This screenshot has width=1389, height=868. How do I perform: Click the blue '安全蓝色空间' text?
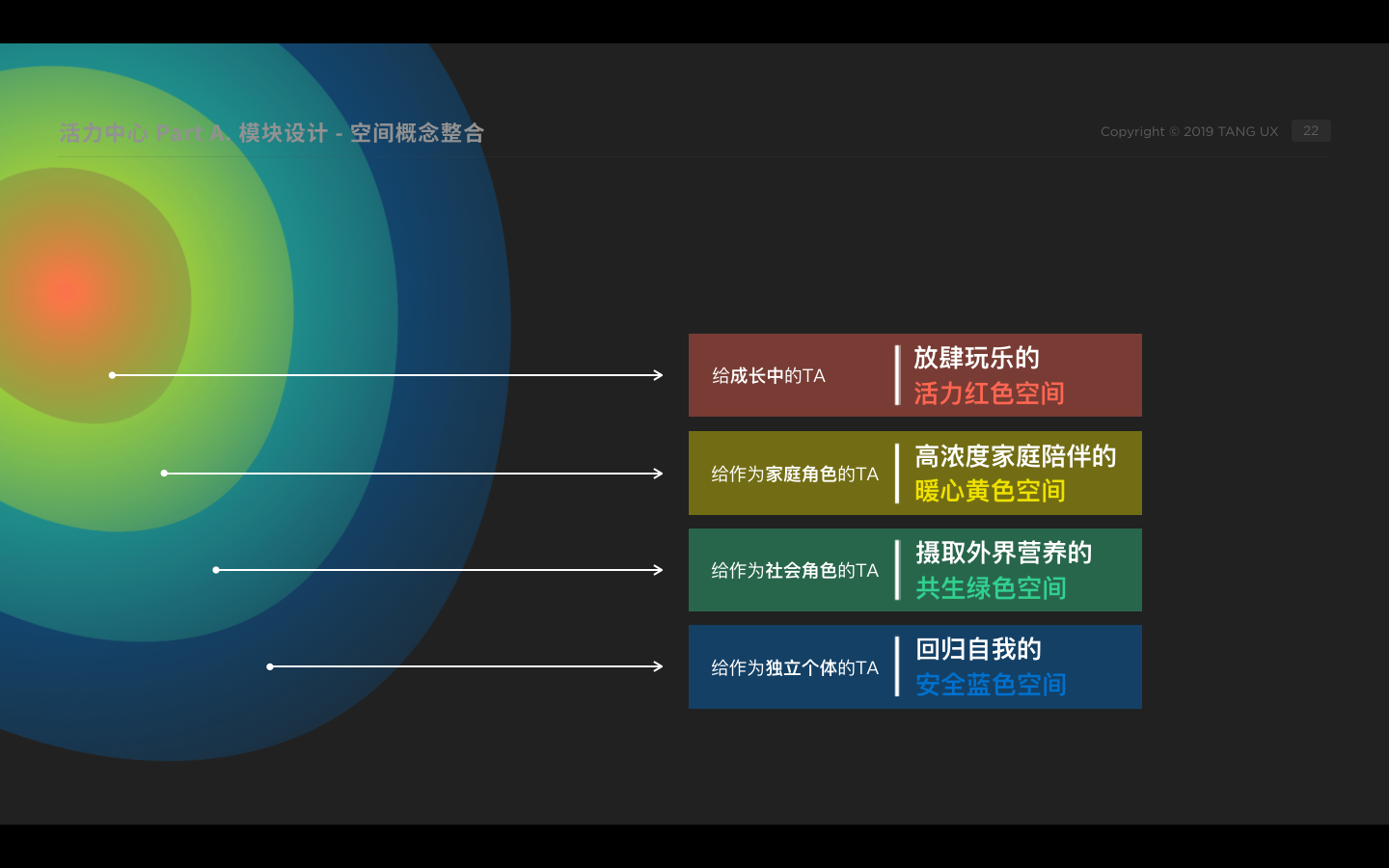(991, 685)
